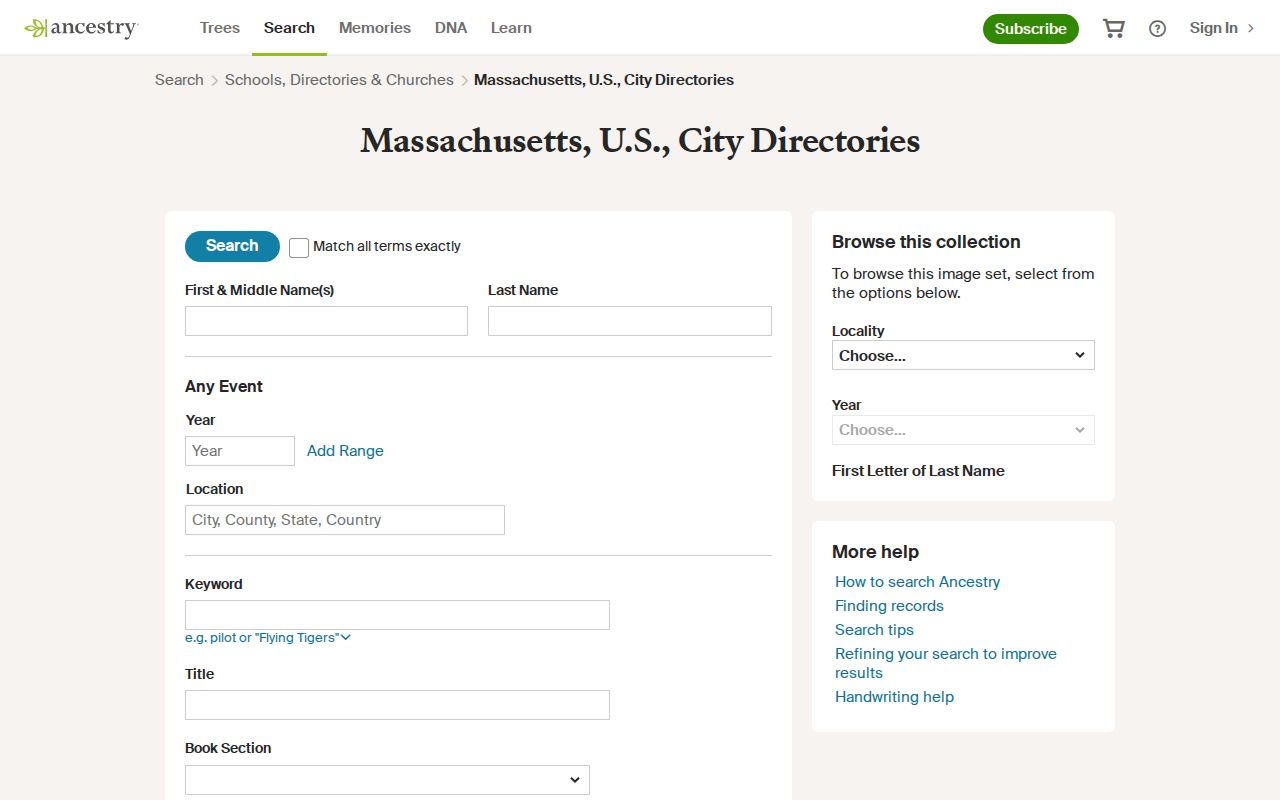Open Refining your search to improve results
The width and height of the screenshot is (1280, 800).
946,663
